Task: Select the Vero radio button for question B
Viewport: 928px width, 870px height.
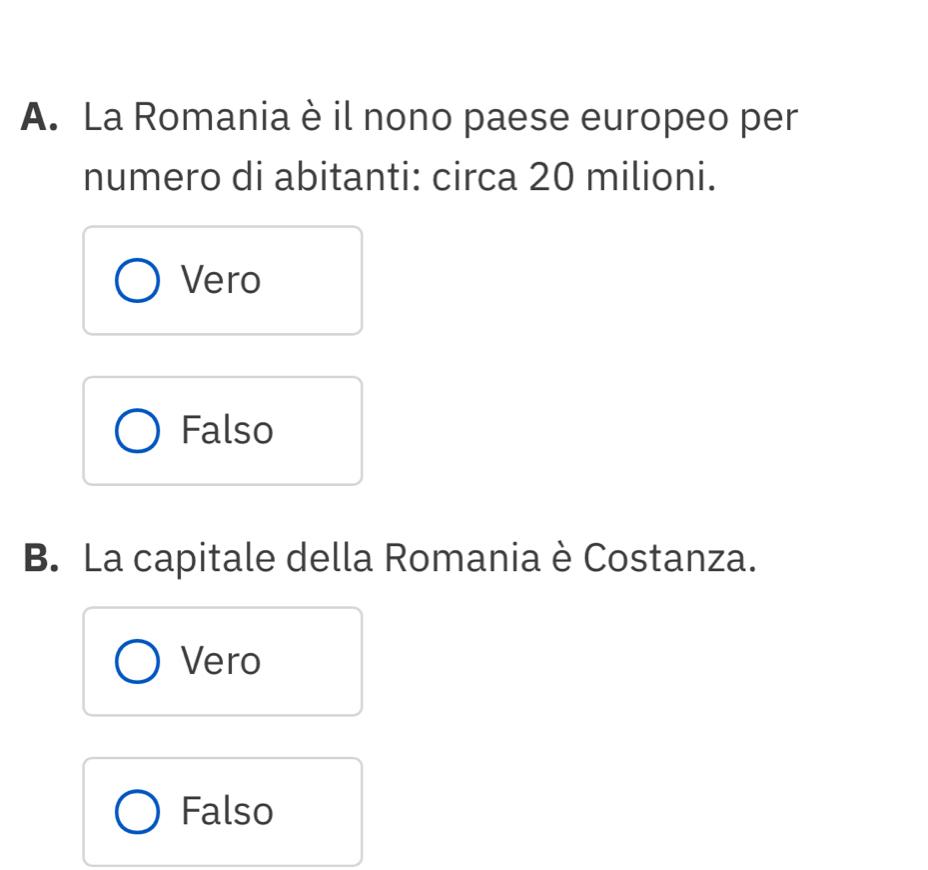Action: click(137, 662)
